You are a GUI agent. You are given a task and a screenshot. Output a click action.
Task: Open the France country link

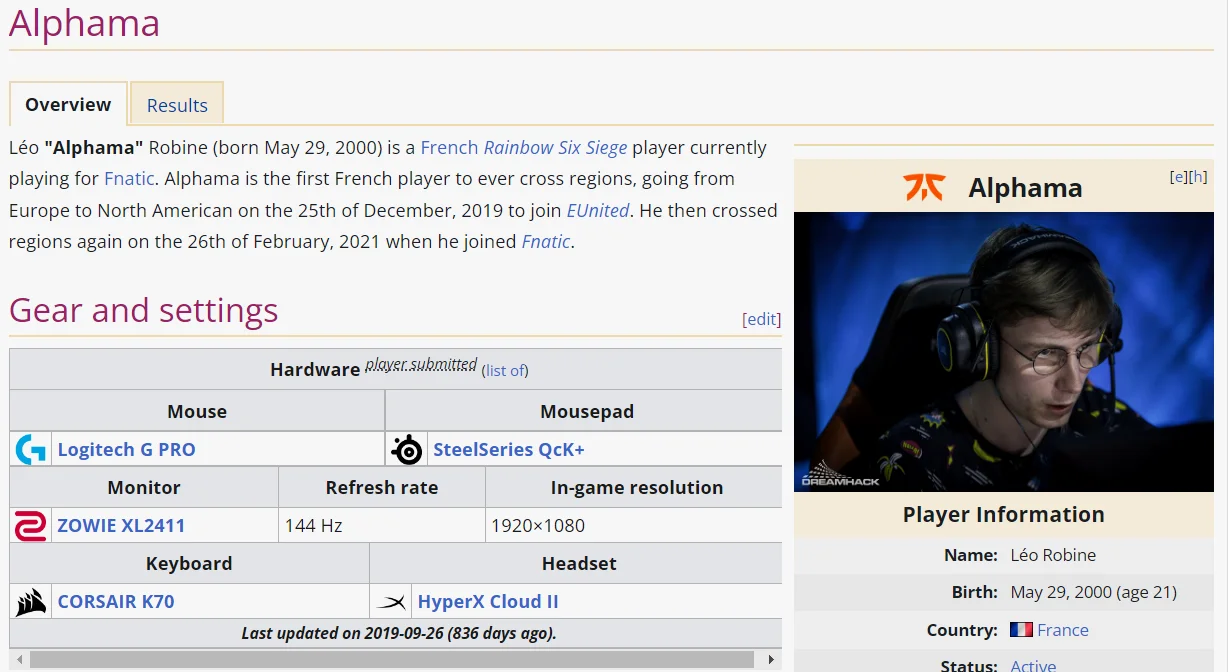point(1063,630)
